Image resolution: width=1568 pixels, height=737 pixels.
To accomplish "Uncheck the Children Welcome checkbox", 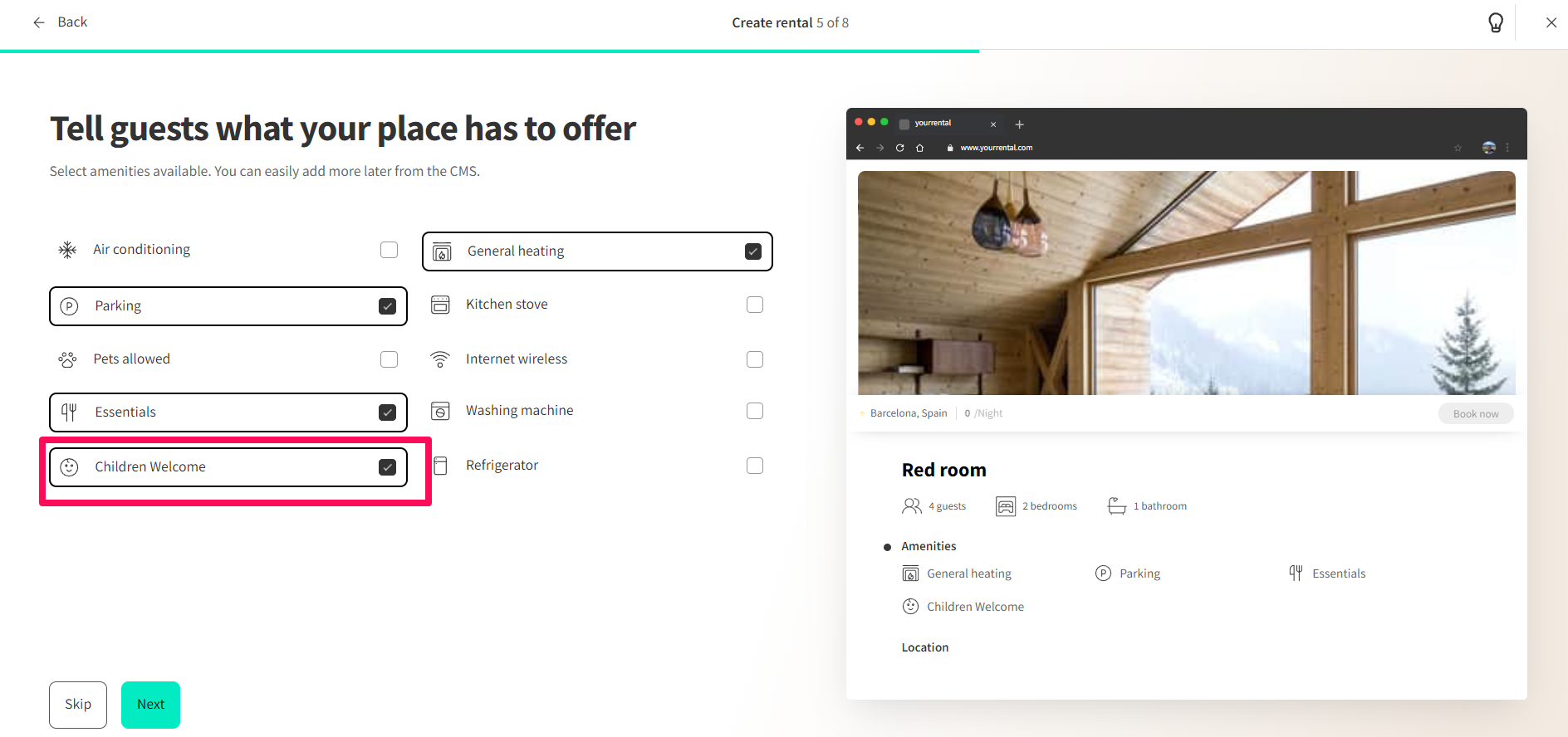I will tap(387, 467).
